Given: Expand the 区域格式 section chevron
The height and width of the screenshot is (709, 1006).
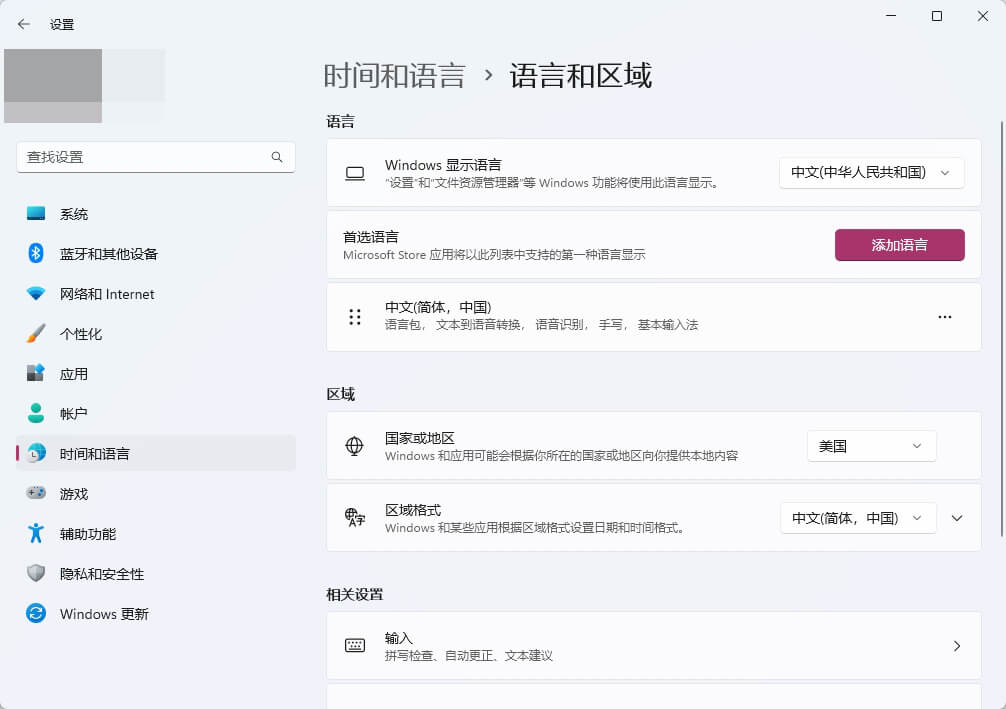Looking at the screenshot, I should pyautogui.click(x=957, y=518).
